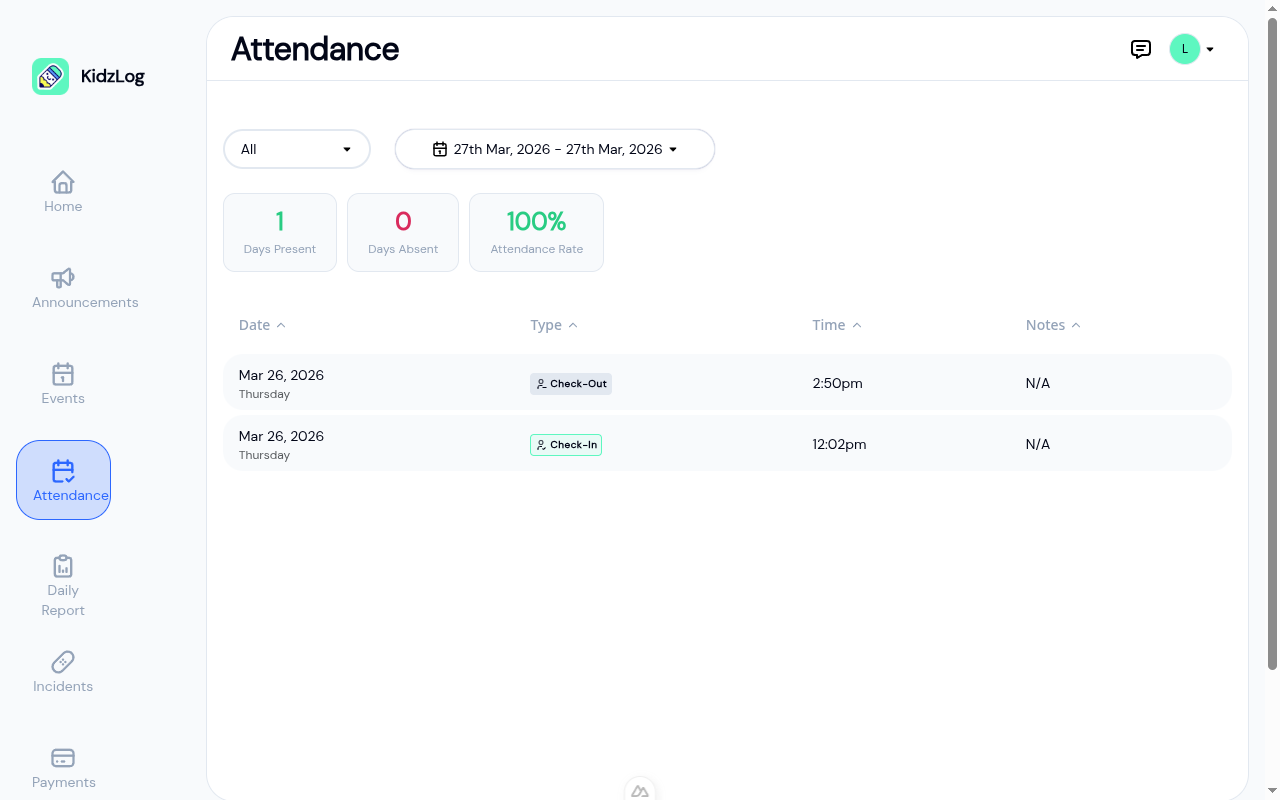This screenshot has width=1280, height=800.
Task: Click the user avatar L
Action: [x=1185, y=49]
